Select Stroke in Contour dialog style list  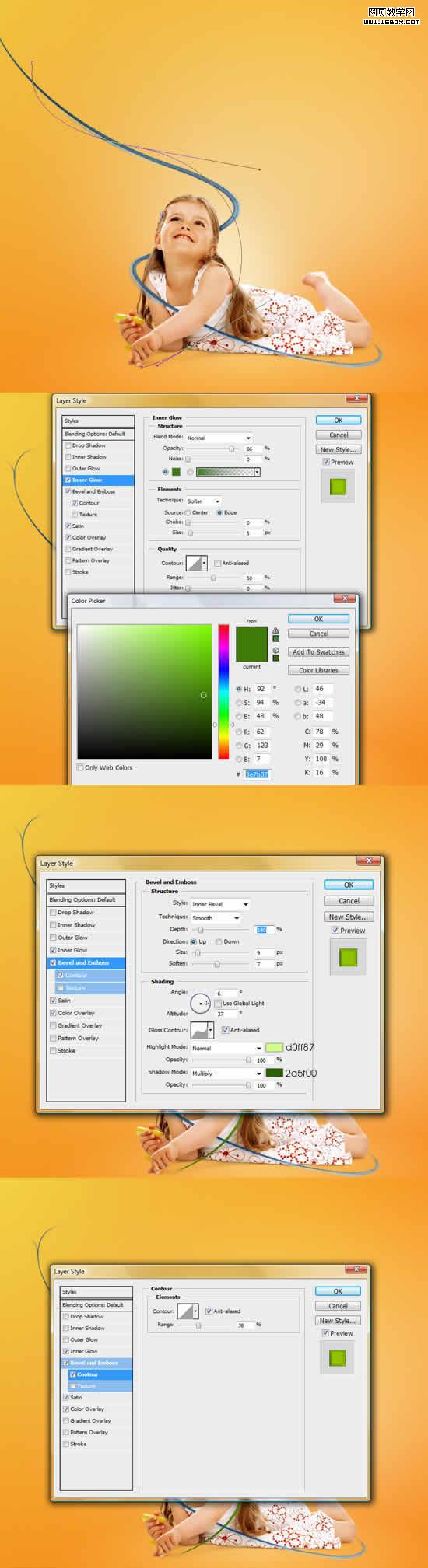point(79,1444)
